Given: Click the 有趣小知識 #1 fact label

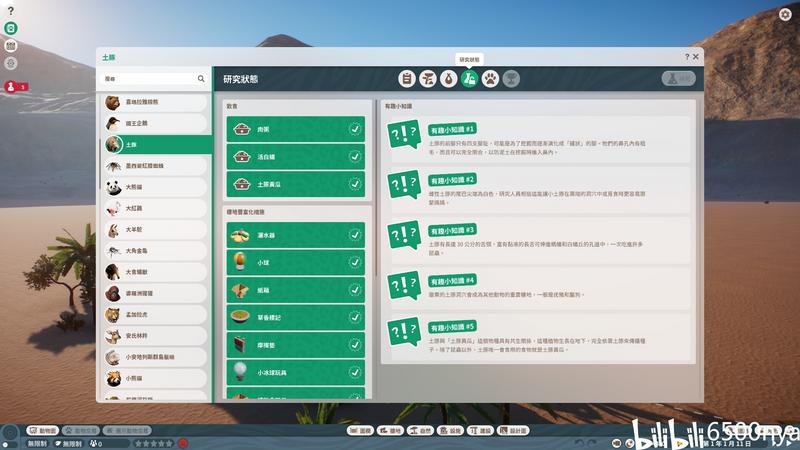Looking at the screenshot, I should click(453, 130).
